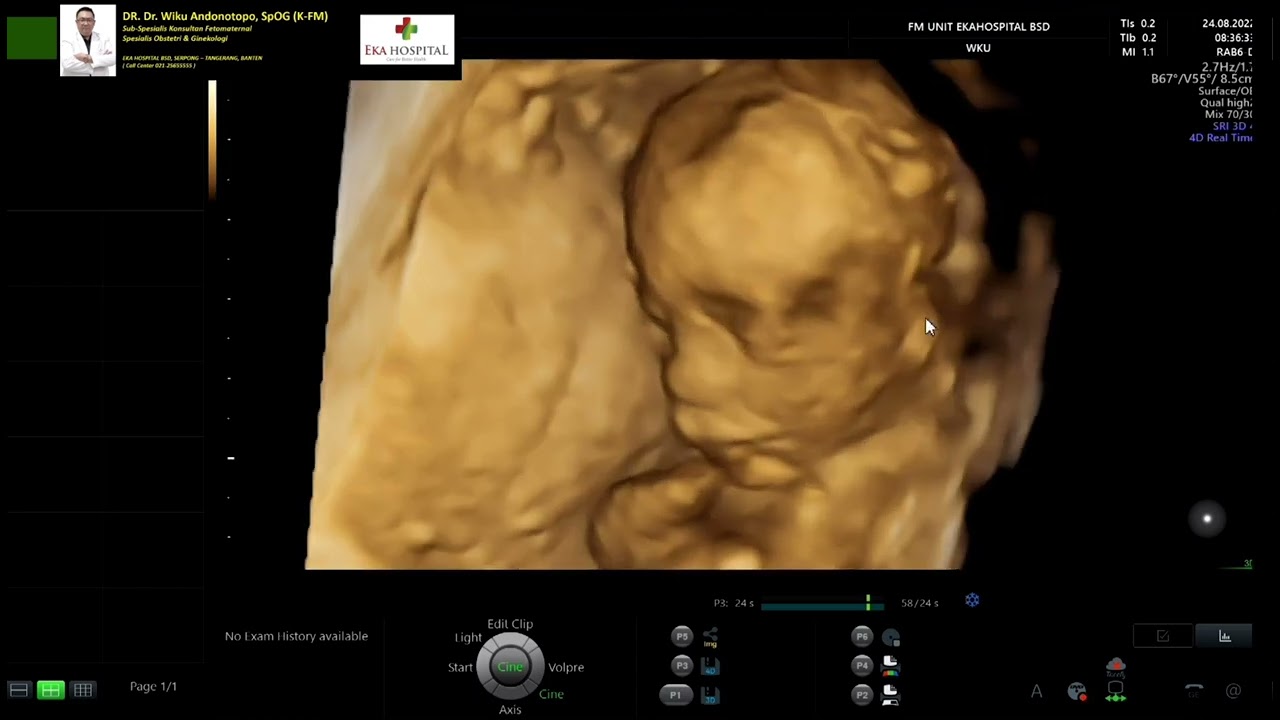Click the doctor's portrait photo
The image size is (1280, 720).
tap(88, 40)
